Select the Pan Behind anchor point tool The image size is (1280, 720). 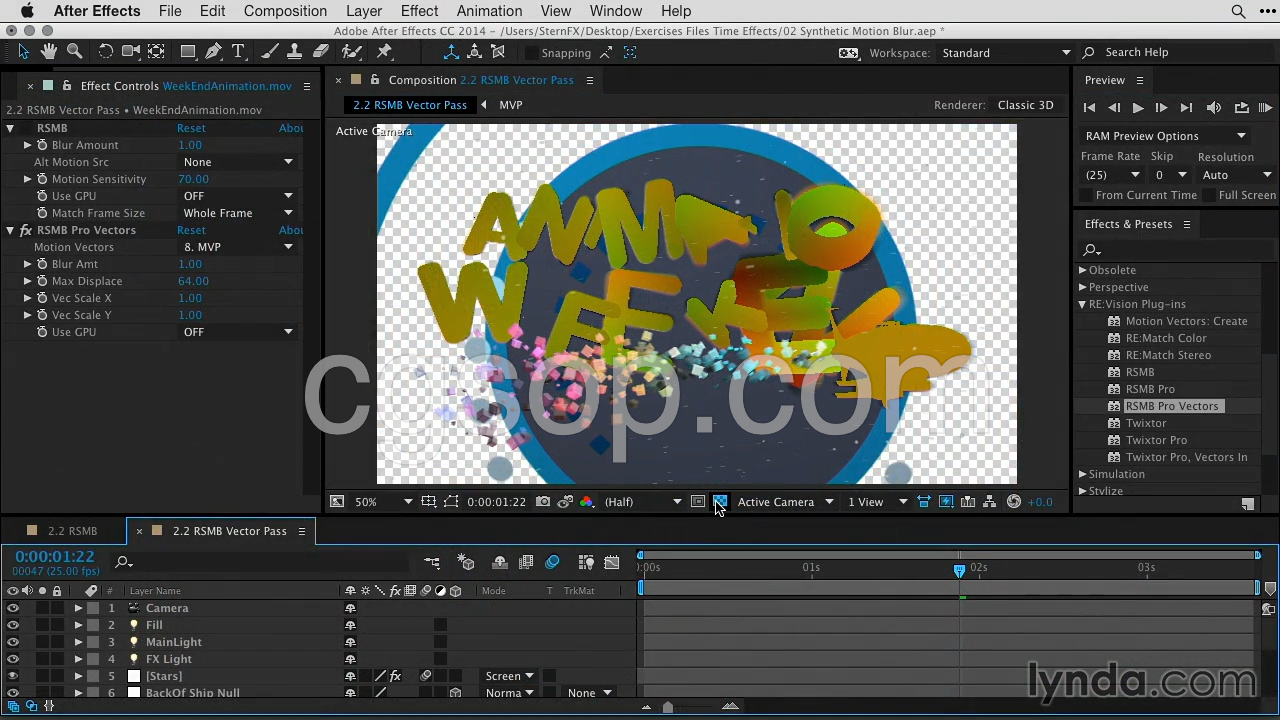point(157,52)
